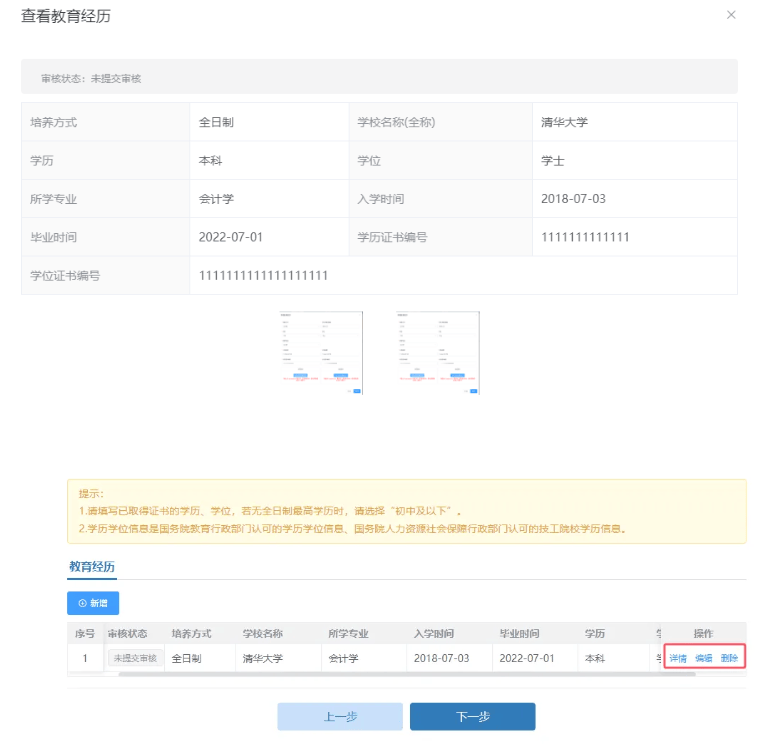Viewport: 781px width, 750px height.
Task: Click the 学校名称 column header in table
Action: pos(263,634)
